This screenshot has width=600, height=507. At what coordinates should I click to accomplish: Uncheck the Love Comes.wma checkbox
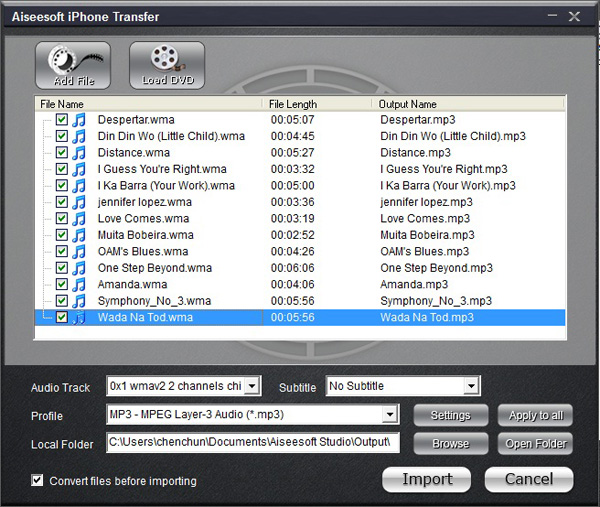coord(62,218)
